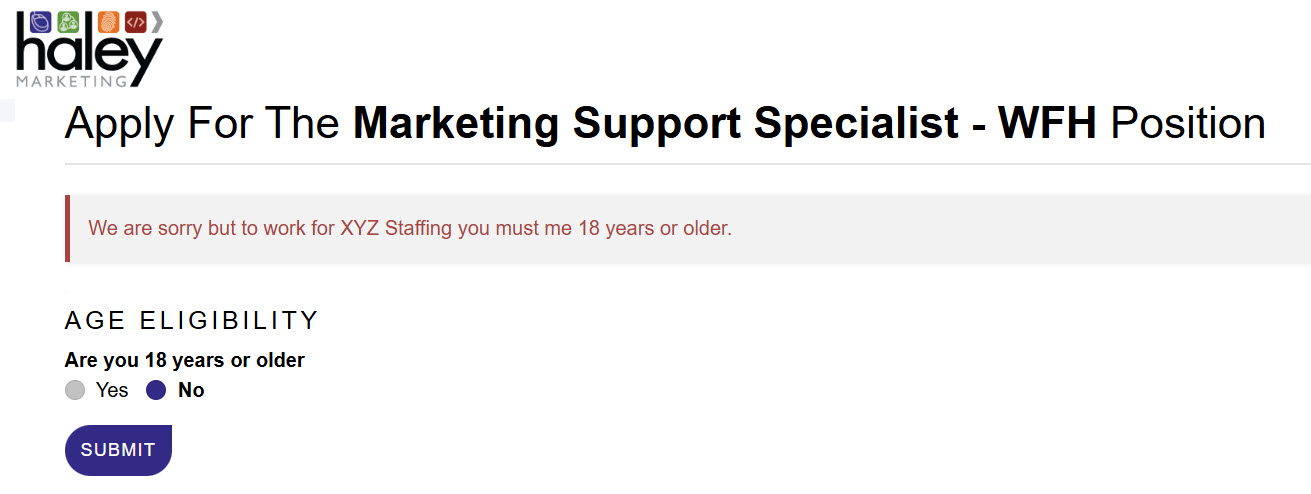Click the AGE ELIGIBILITY section heading
Image resolution: width=1311 pixels, height=494 pixels.
tap(191, 321)
